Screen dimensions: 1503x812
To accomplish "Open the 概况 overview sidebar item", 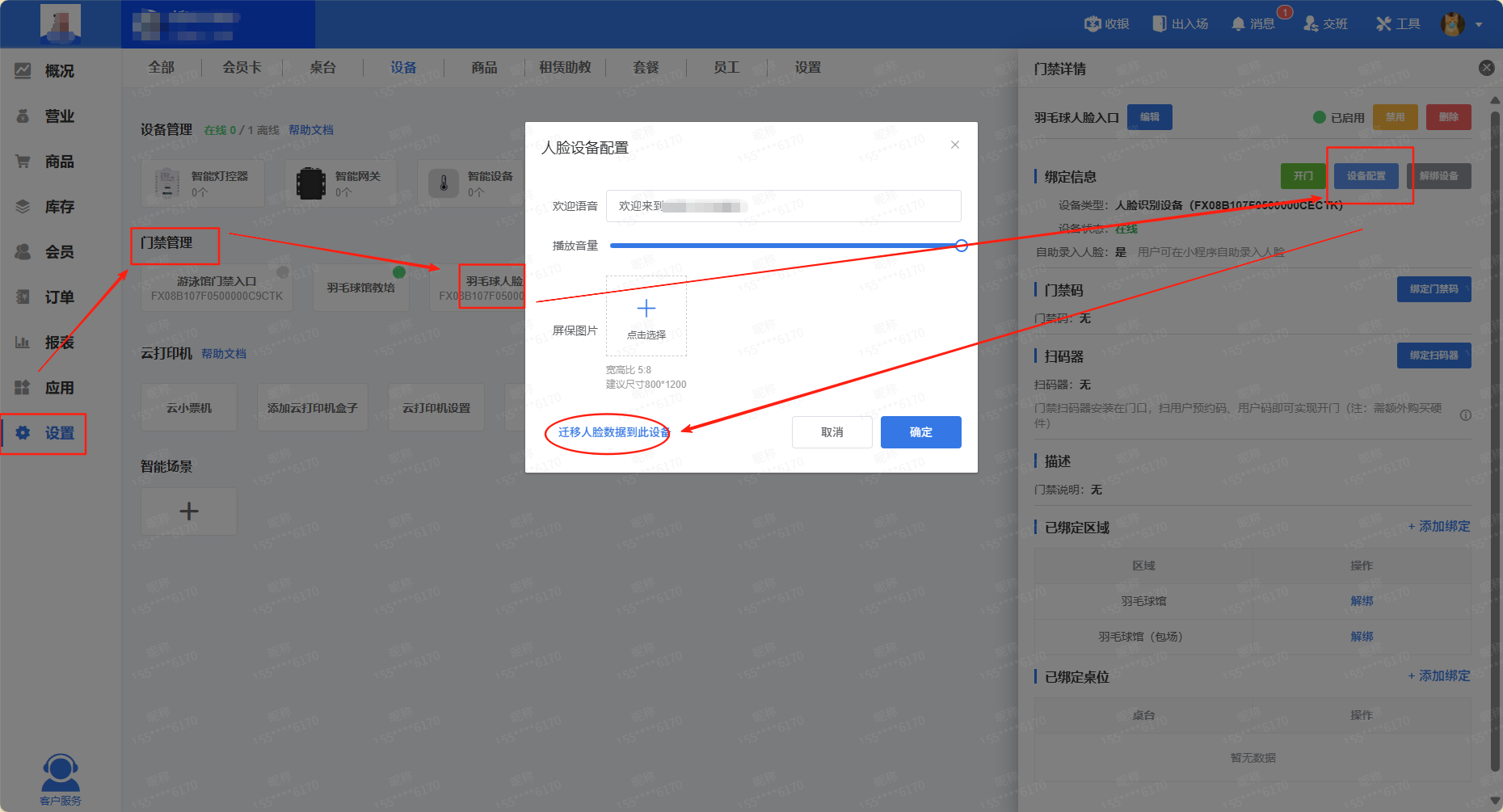I will (45, 71).
